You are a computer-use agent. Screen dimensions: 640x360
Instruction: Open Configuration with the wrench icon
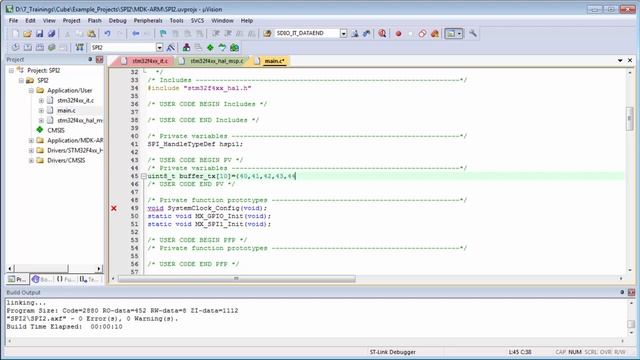point(473,33)
